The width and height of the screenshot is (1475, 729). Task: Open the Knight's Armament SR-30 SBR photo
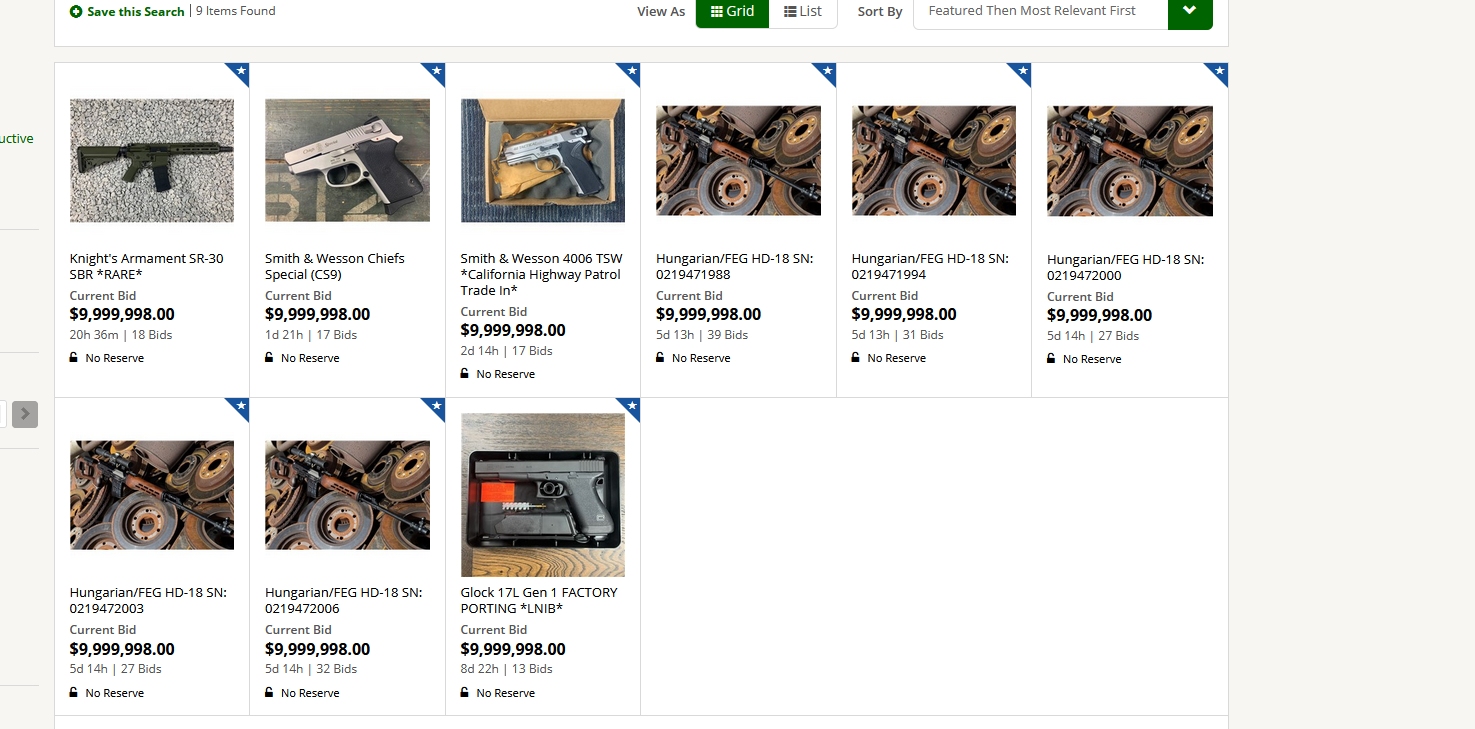click(152, 160)
